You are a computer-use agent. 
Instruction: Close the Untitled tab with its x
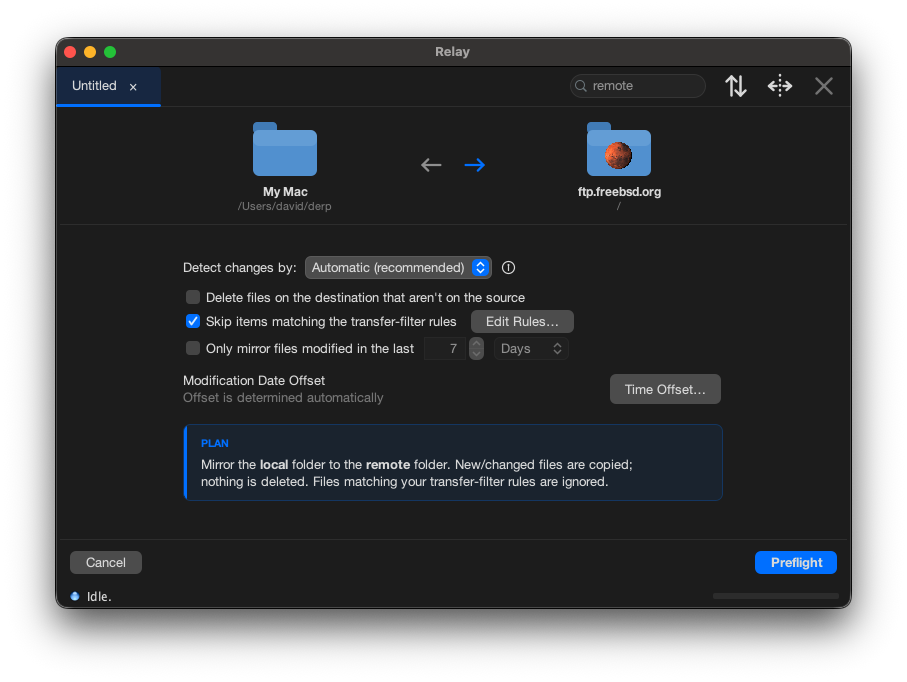pos(133,87)
